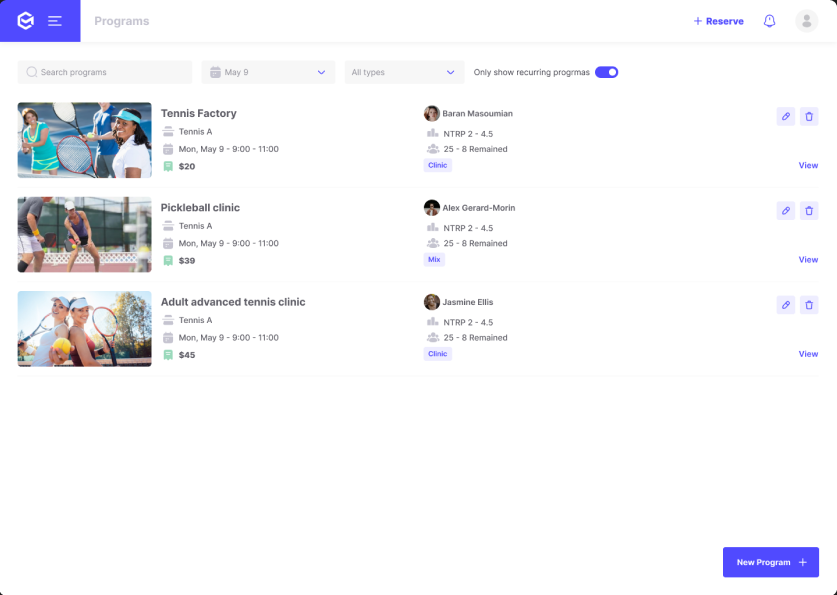Delete the Tennis Factory program

click(809, 116)
